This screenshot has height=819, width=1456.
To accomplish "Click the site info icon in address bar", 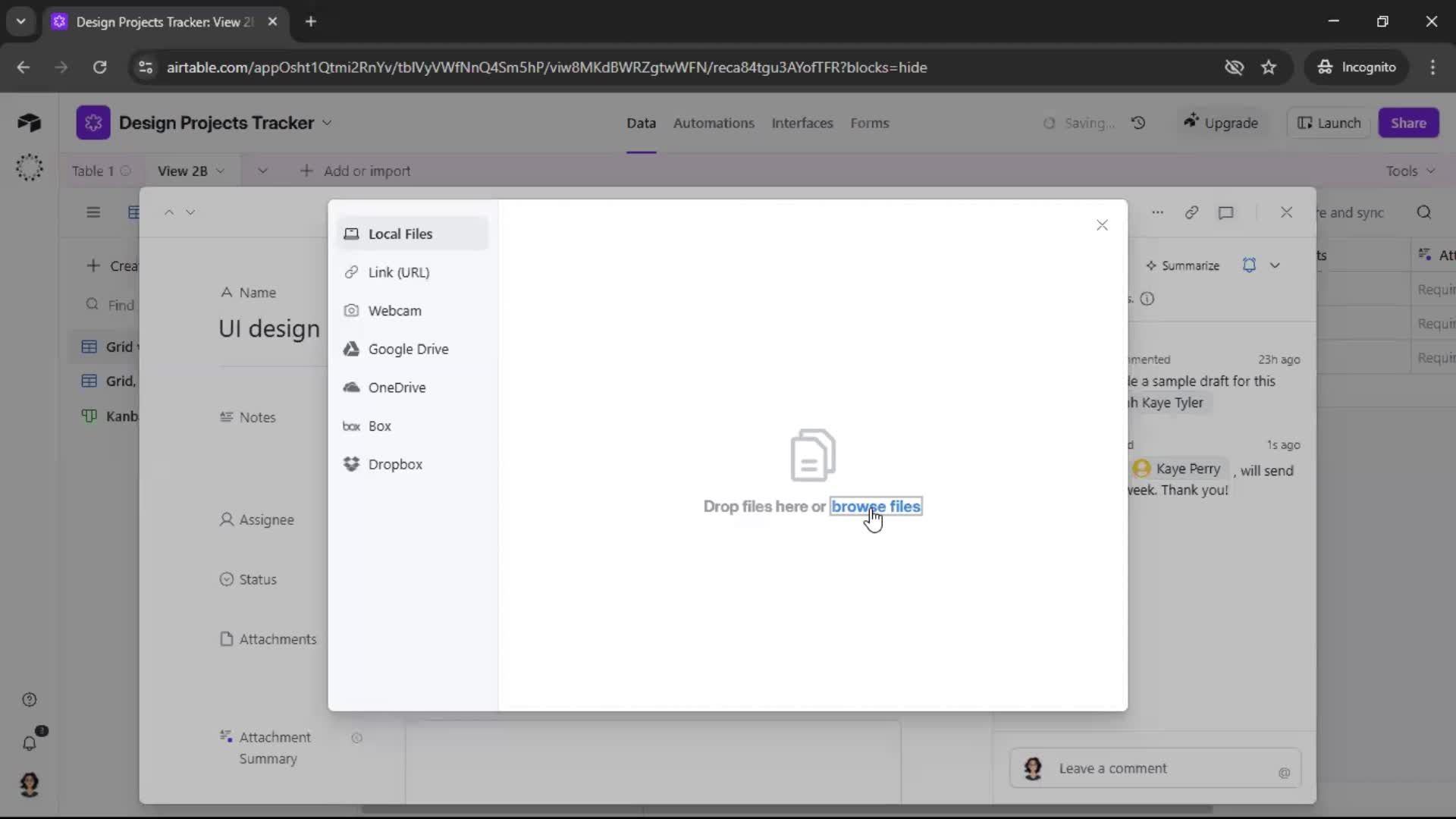I will tap(145, 67).
